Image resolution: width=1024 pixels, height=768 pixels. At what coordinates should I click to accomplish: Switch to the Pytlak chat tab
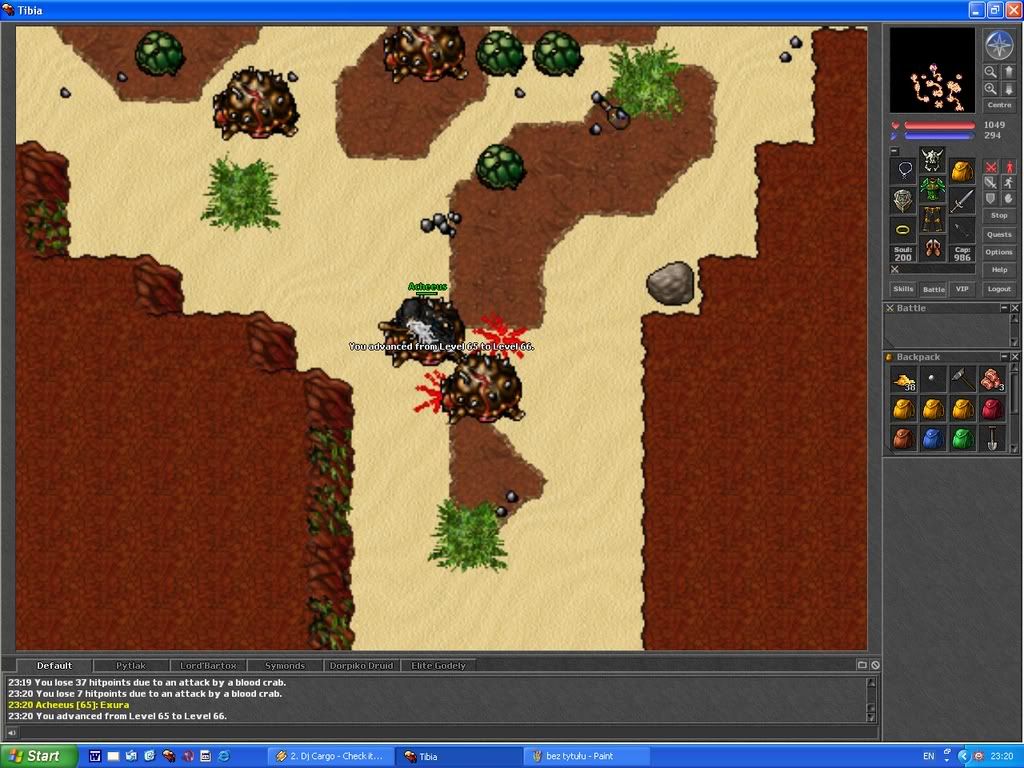(131, 665)
